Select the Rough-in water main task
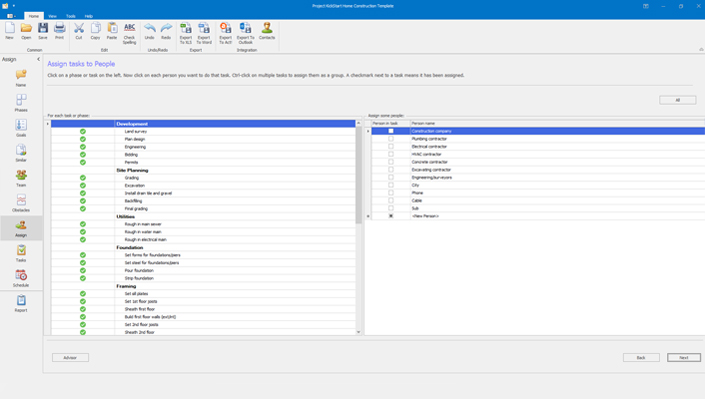 (203, 232)
